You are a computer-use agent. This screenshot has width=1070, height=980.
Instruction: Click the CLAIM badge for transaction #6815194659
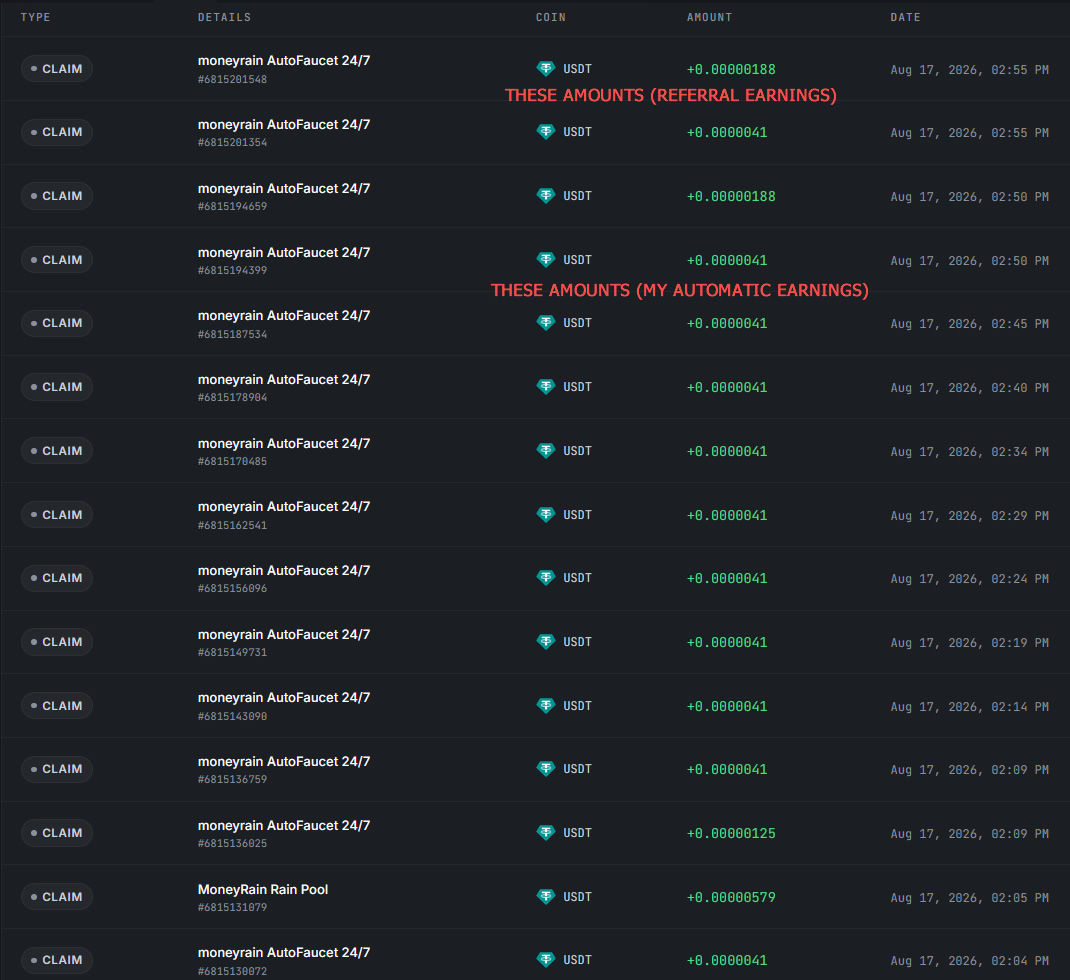click(57, 196)
